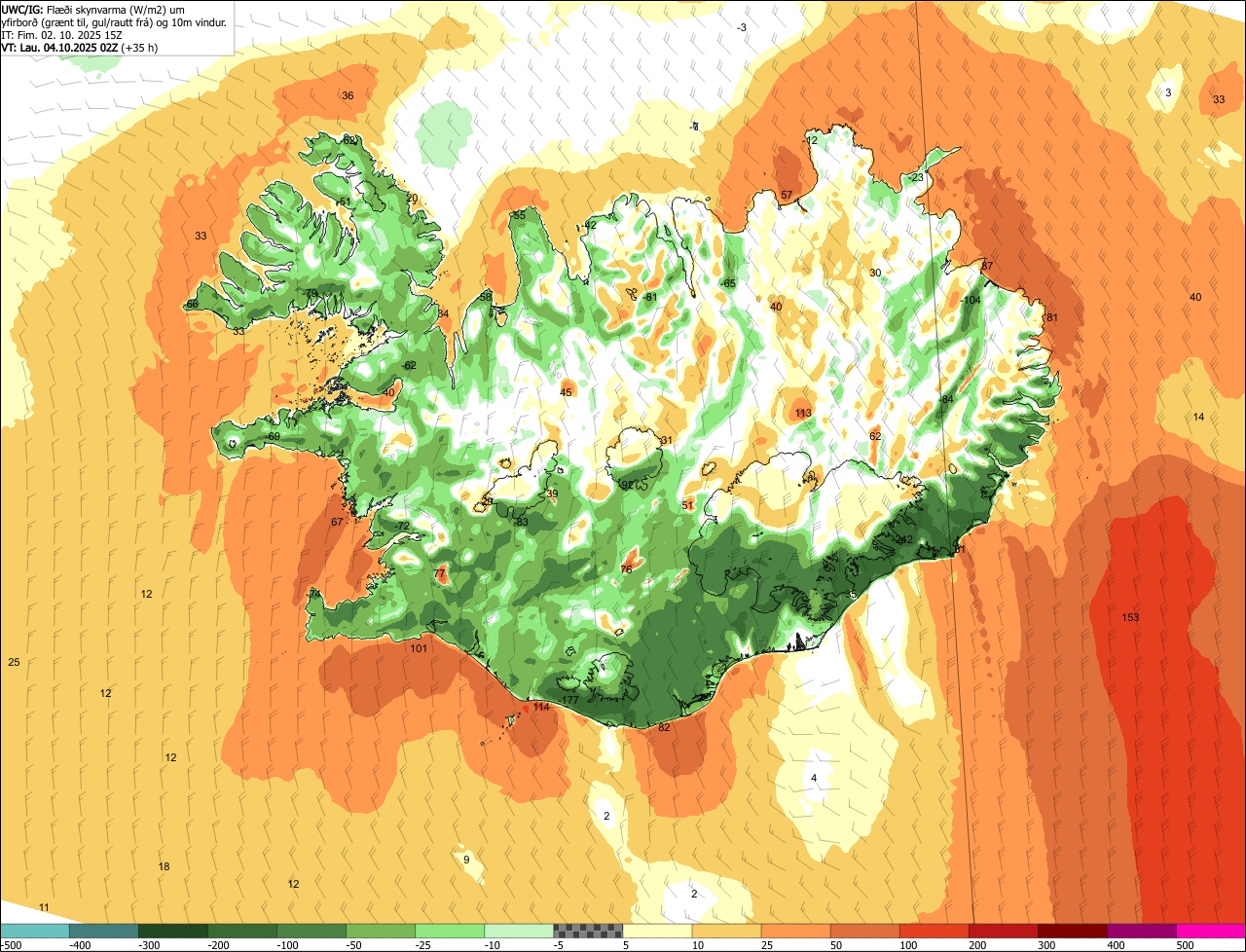Click the value 9 in the southern sea
This screenshot has height=952, width=1246.
466,860
